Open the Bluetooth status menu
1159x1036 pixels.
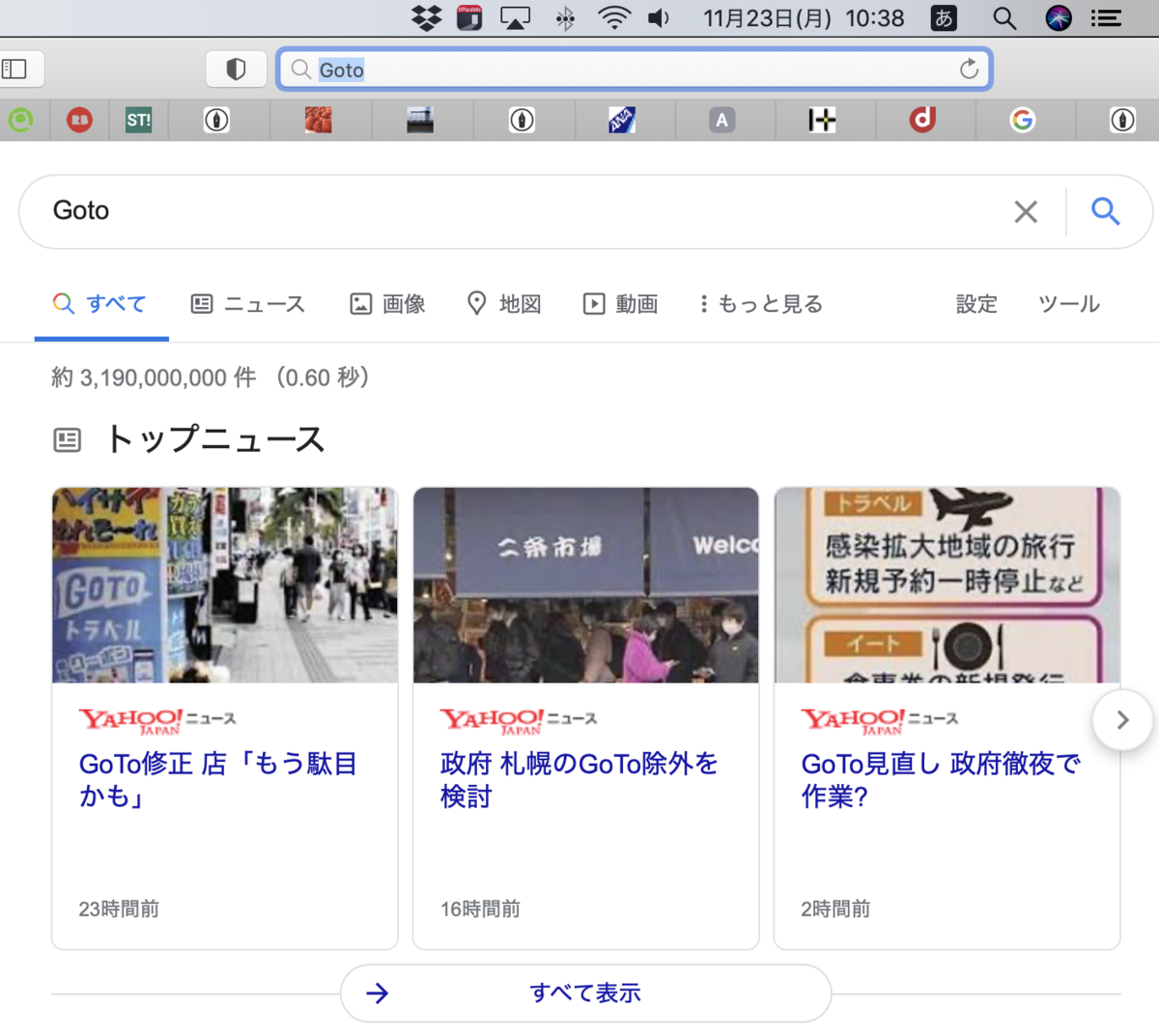(x=565, y=17)
